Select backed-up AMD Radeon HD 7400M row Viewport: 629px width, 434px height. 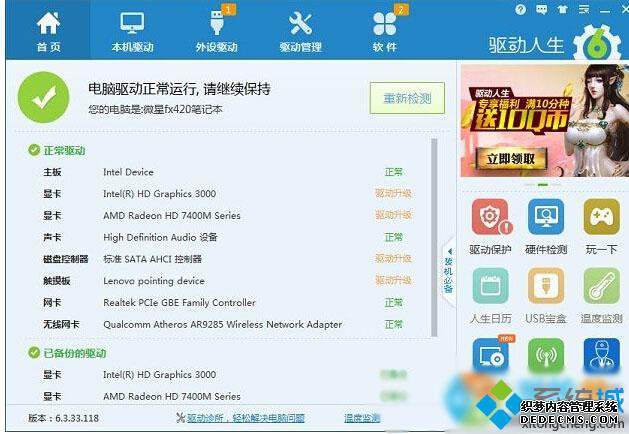(x=223, y=396)
